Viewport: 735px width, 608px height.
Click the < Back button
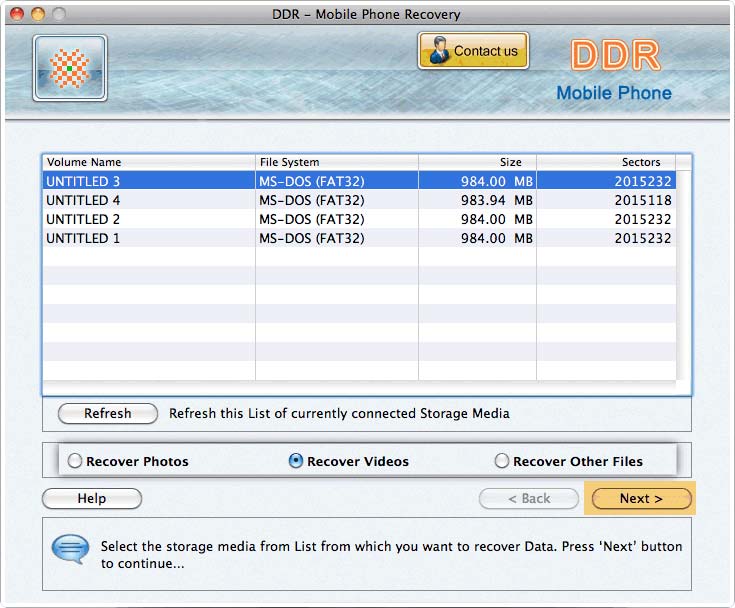tap(529, 498)
